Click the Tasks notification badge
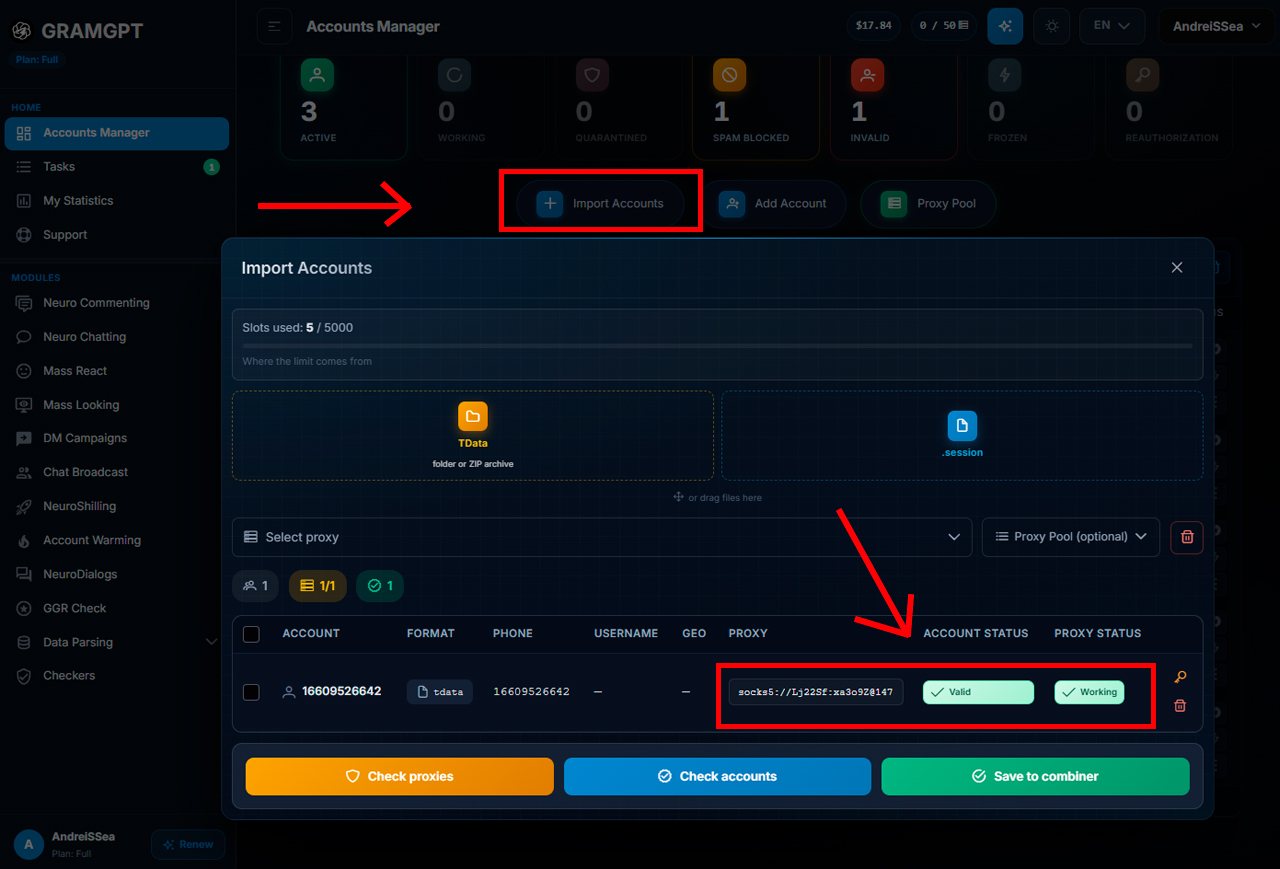 click(211, 167)
